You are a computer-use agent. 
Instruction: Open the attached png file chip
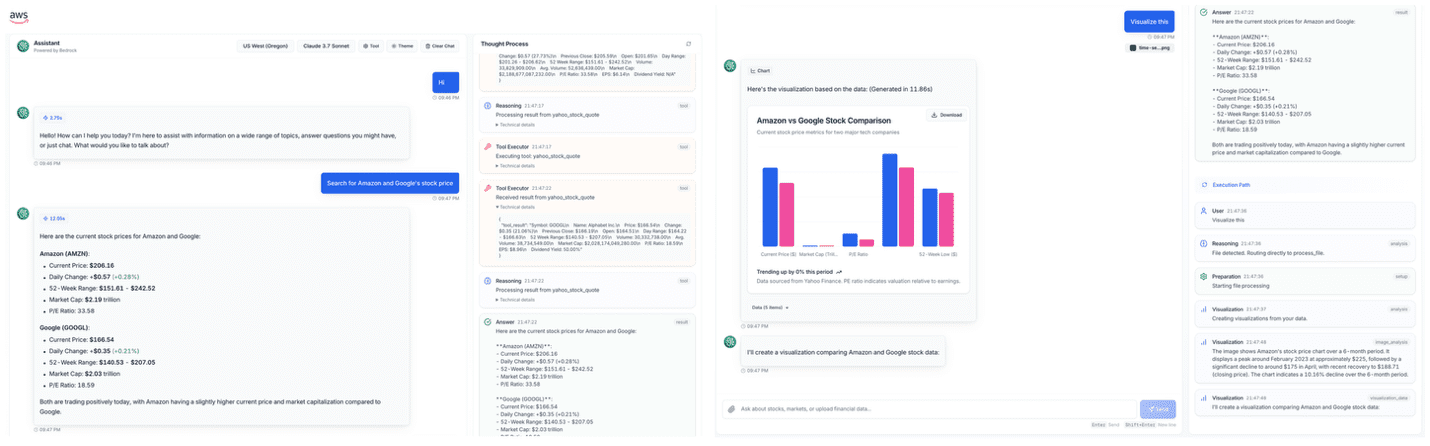[x=1150, y=47]
